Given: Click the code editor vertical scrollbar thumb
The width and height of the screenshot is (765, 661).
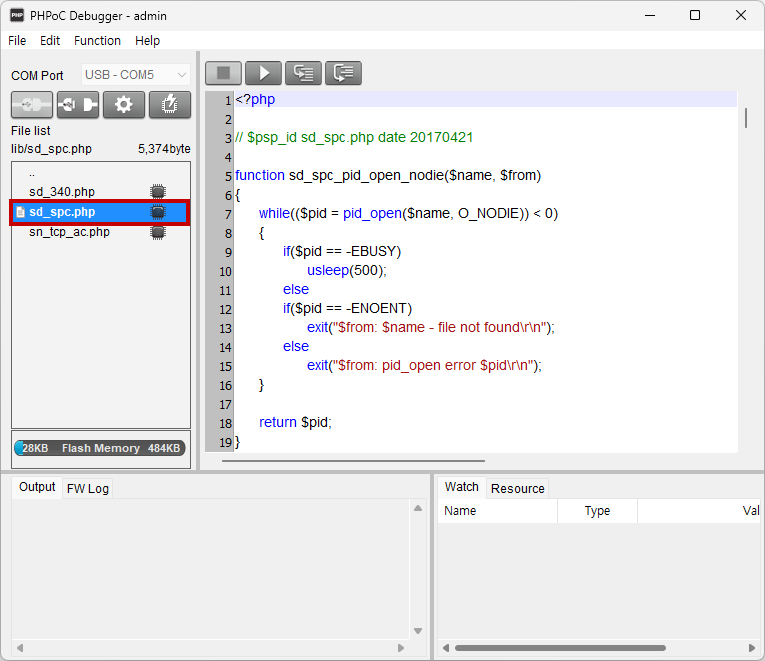Looking at the screenshot, I should 746,118.
